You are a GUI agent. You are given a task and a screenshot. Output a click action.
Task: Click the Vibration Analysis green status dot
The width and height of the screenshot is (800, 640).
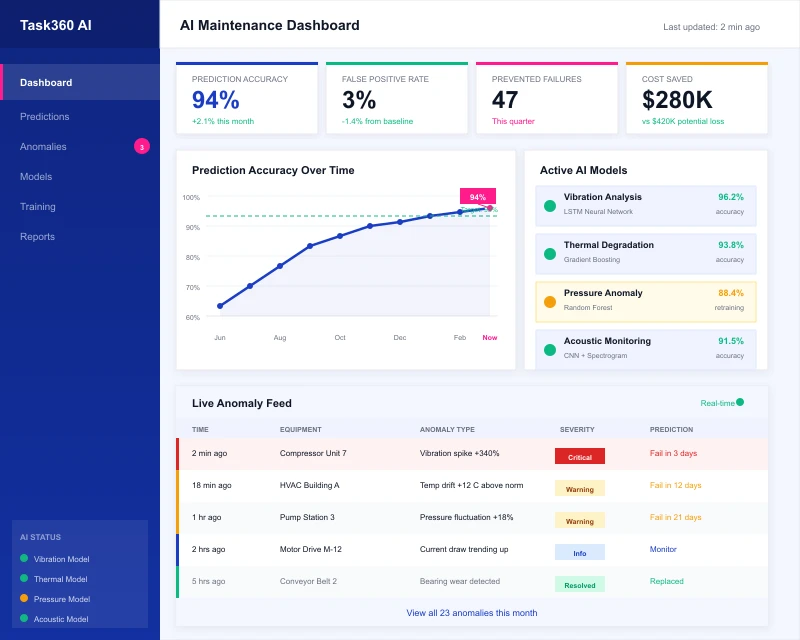point(549,206)
